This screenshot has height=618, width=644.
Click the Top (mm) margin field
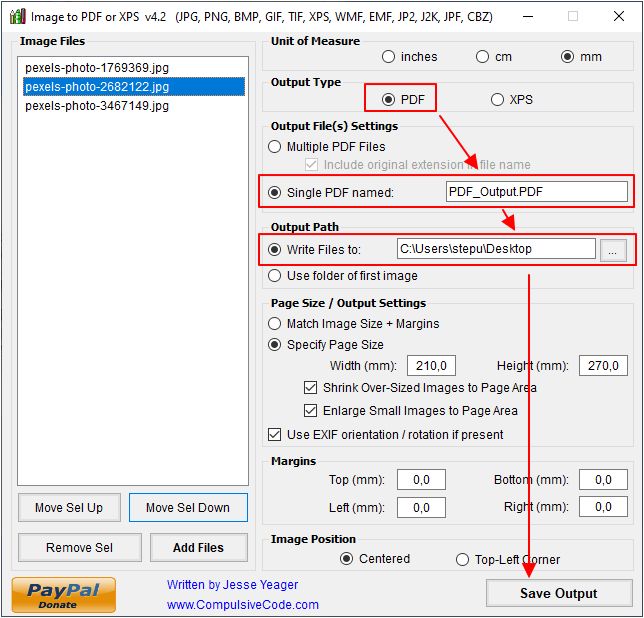click(421, 480)
